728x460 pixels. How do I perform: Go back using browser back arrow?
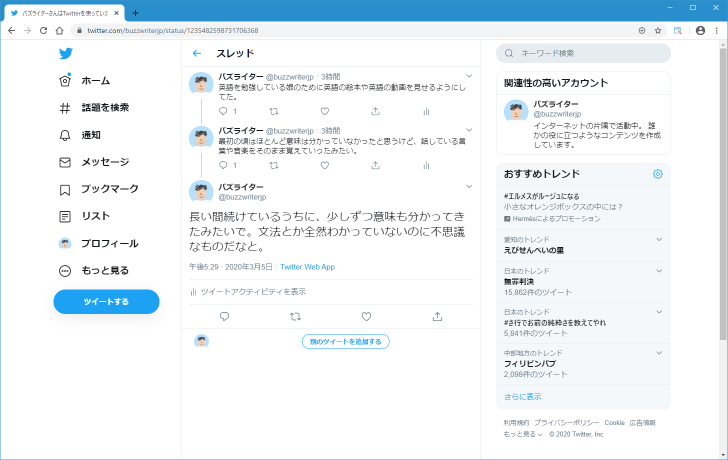pyautogui.click(x=12, y=31)
